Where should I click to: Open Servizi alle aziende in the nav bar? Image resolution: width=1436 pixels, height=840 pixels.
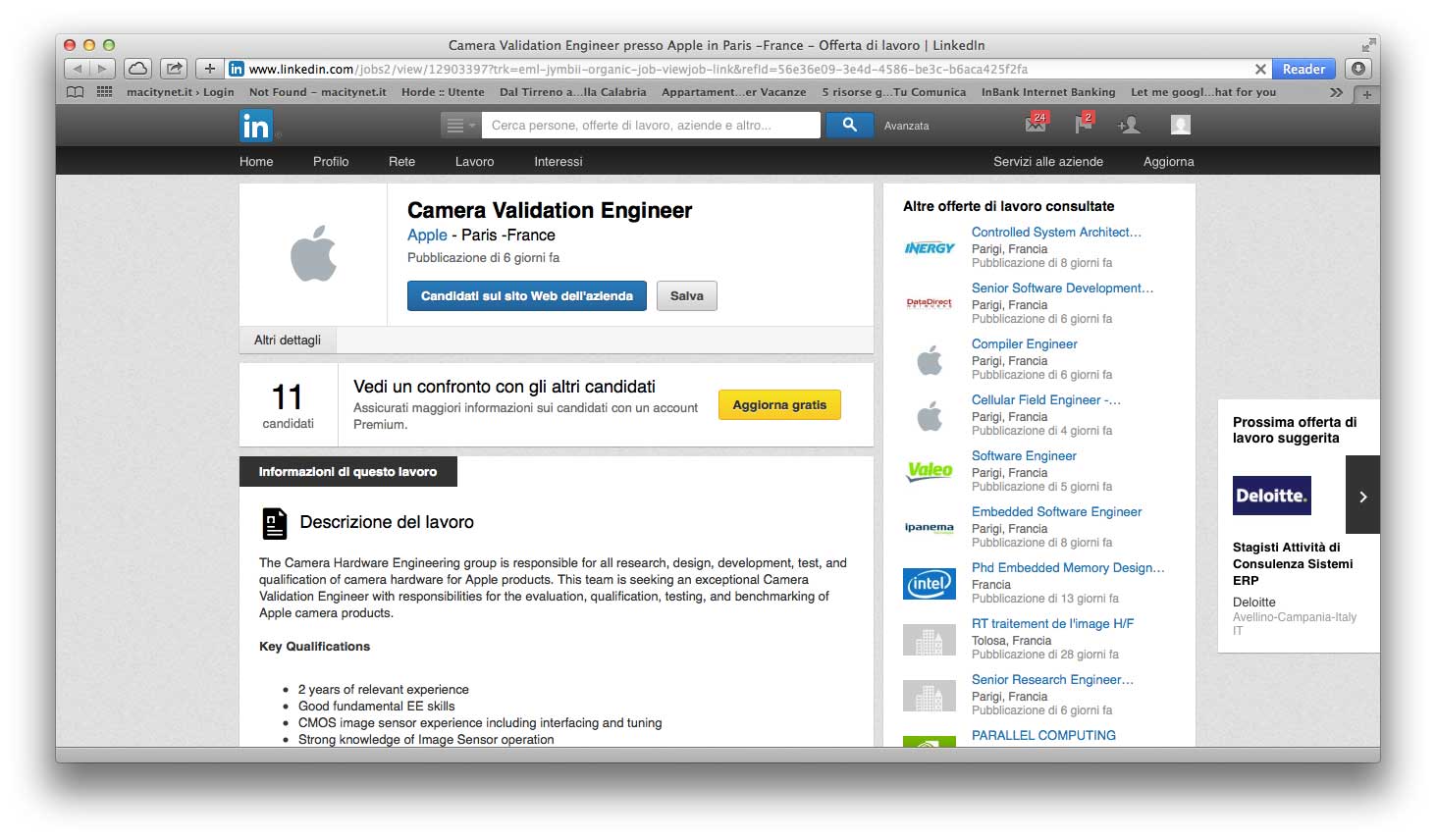click(1048, 162)
